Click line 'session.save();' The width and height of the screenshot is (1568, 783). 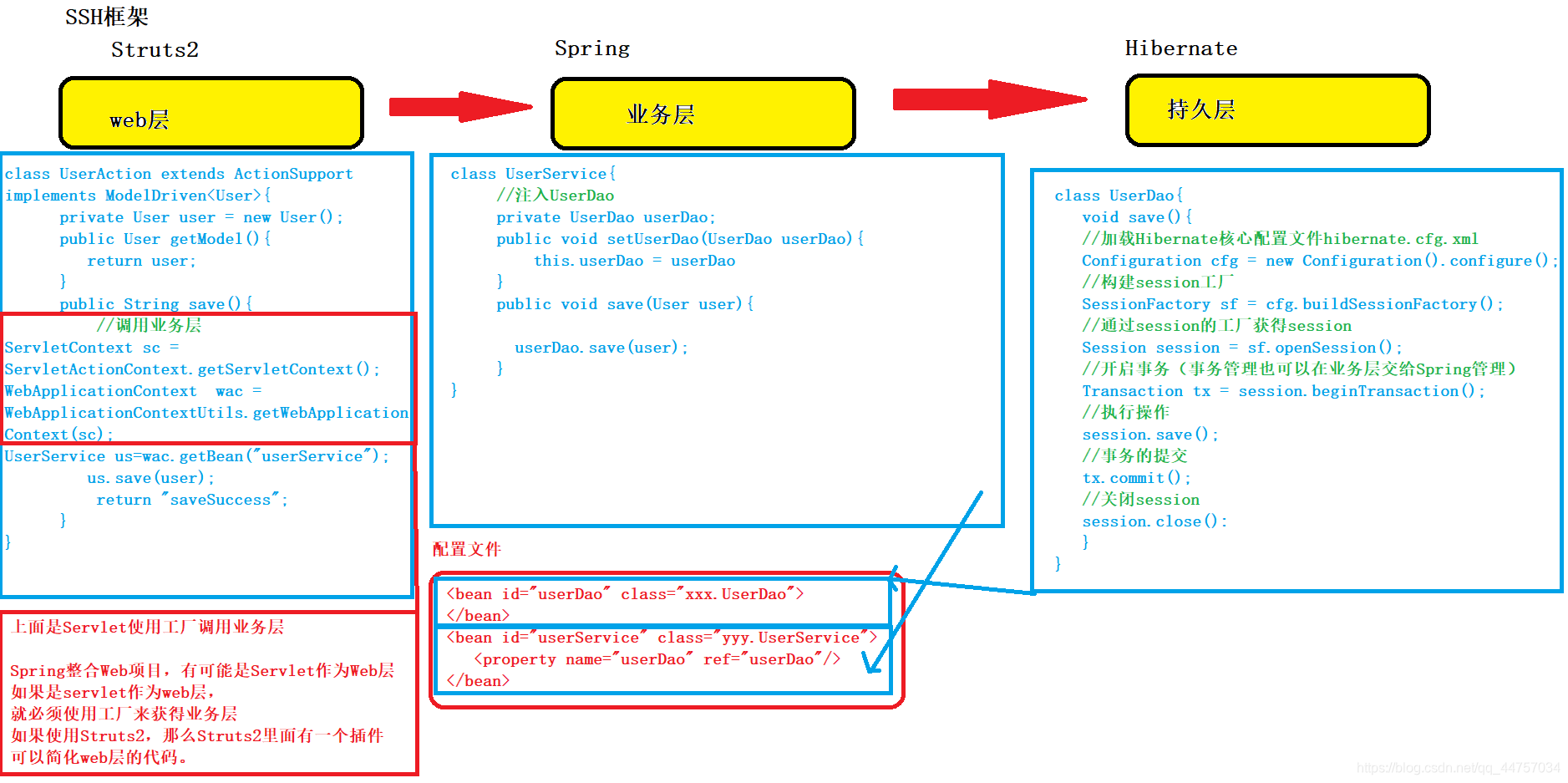(x=1150, y=435)
